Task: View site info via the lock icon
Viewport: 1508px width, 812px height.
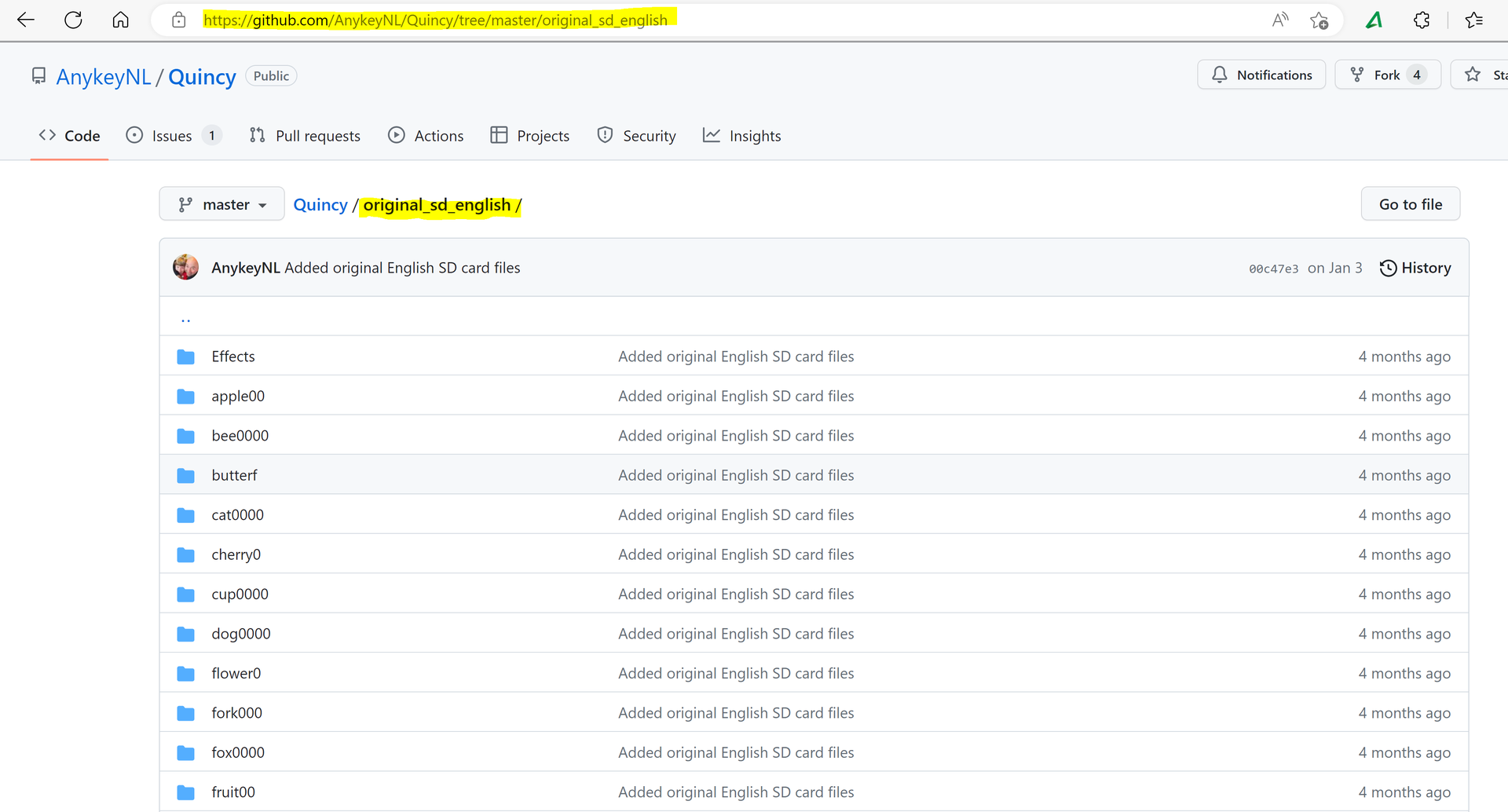Action: pos(179,20)
